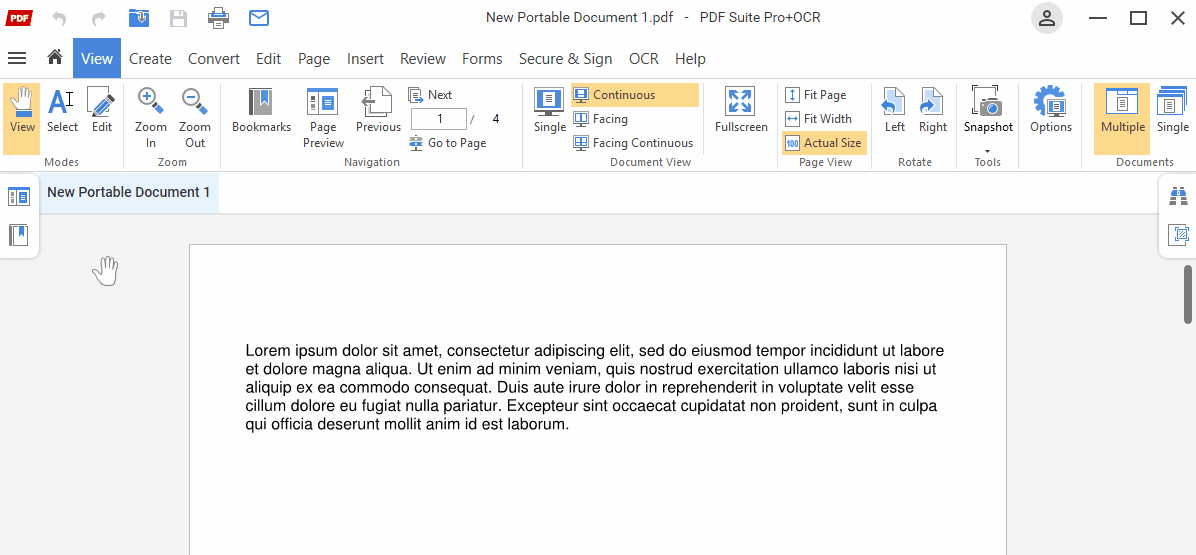Open the user account profile icon
This screenshot has width=1196, height=555.
(1047, 18)
